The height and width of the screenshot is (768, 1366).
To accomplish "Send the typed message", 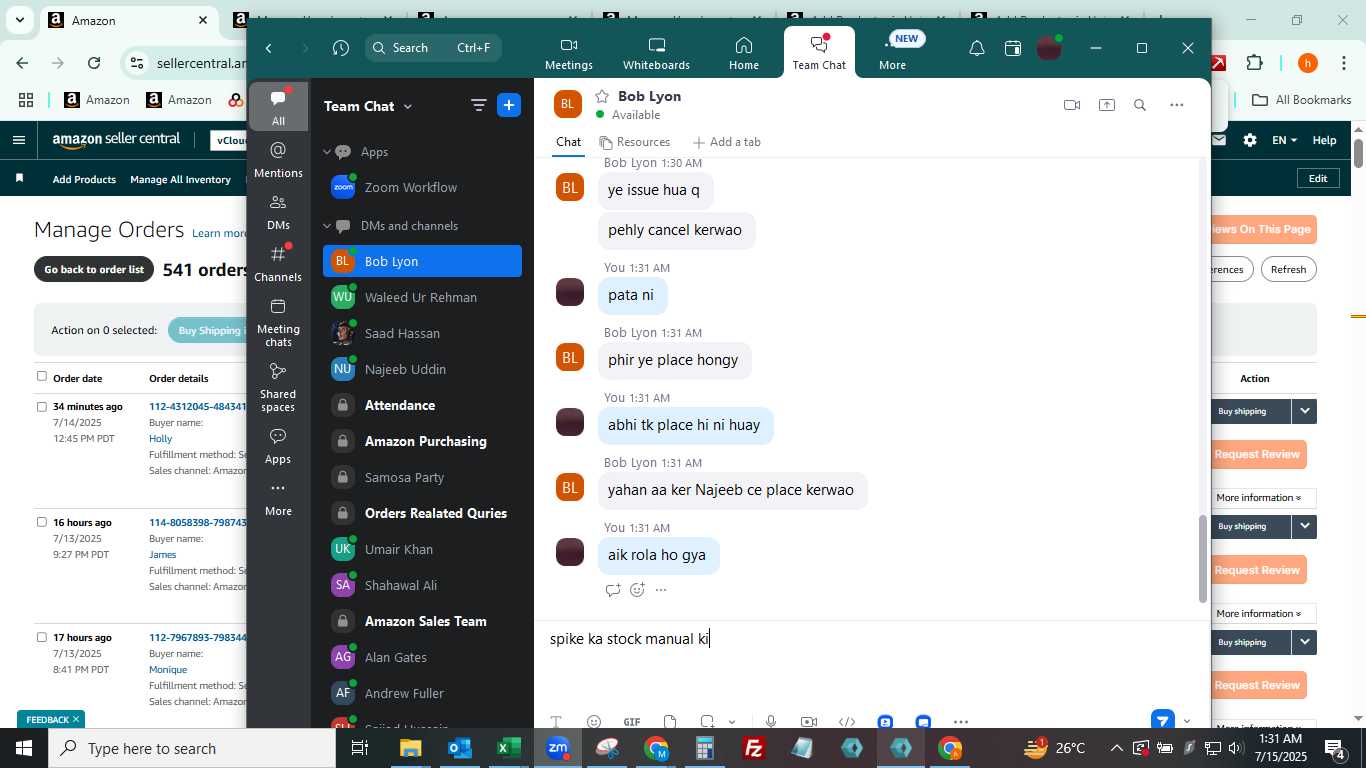I will [1162, 720].
